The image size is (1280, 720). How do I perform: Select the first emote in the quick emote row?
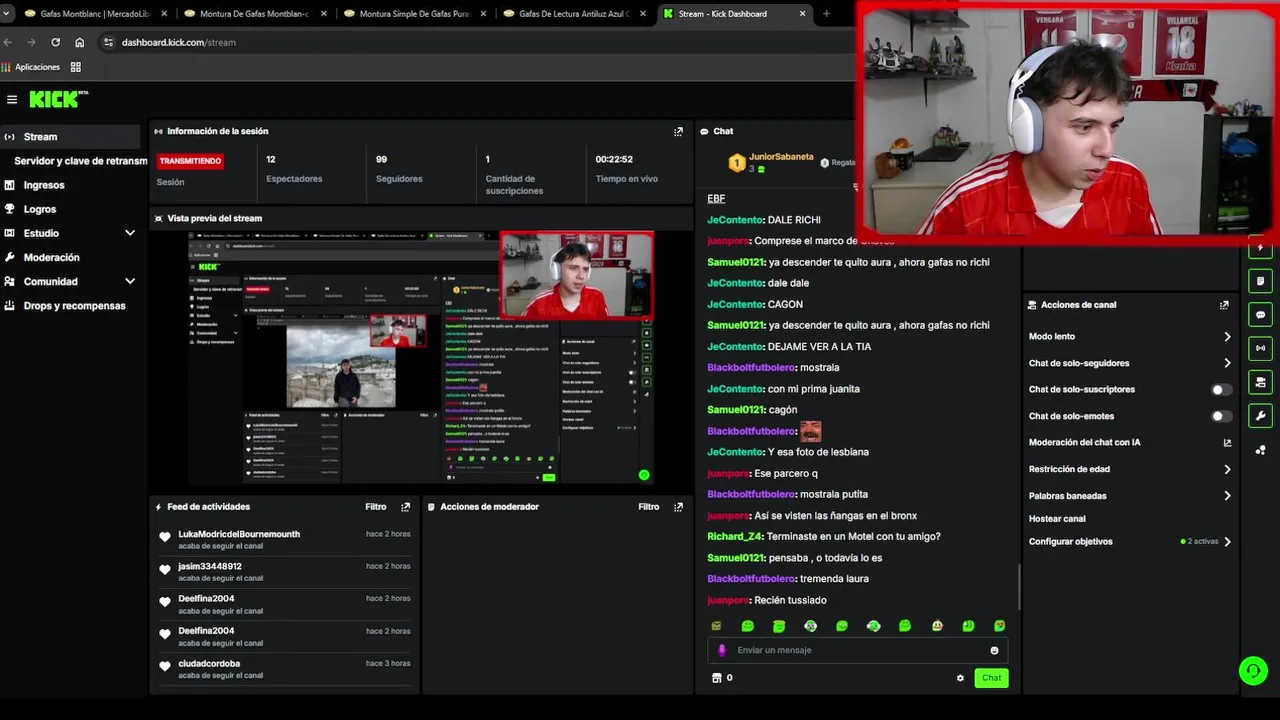(x=716, y=626)
